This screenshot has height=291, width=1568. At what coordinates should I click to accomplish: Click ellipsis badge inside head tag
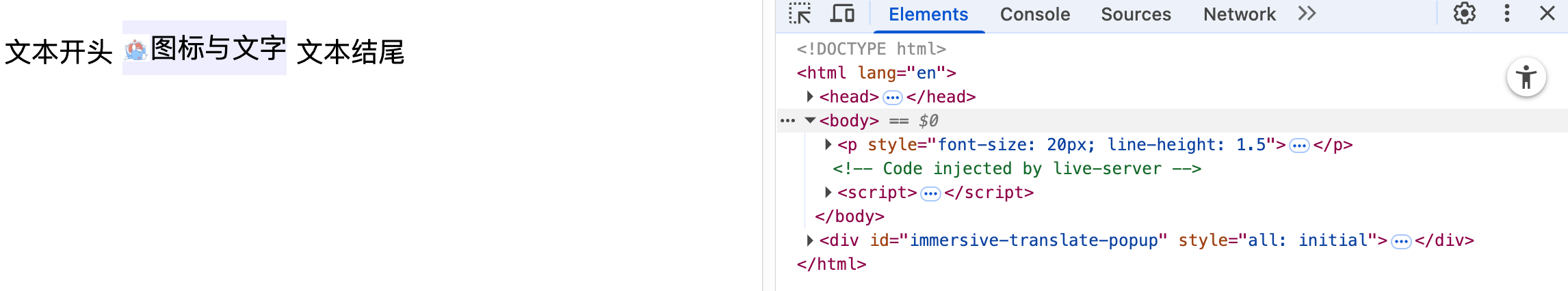coord(892,98)
